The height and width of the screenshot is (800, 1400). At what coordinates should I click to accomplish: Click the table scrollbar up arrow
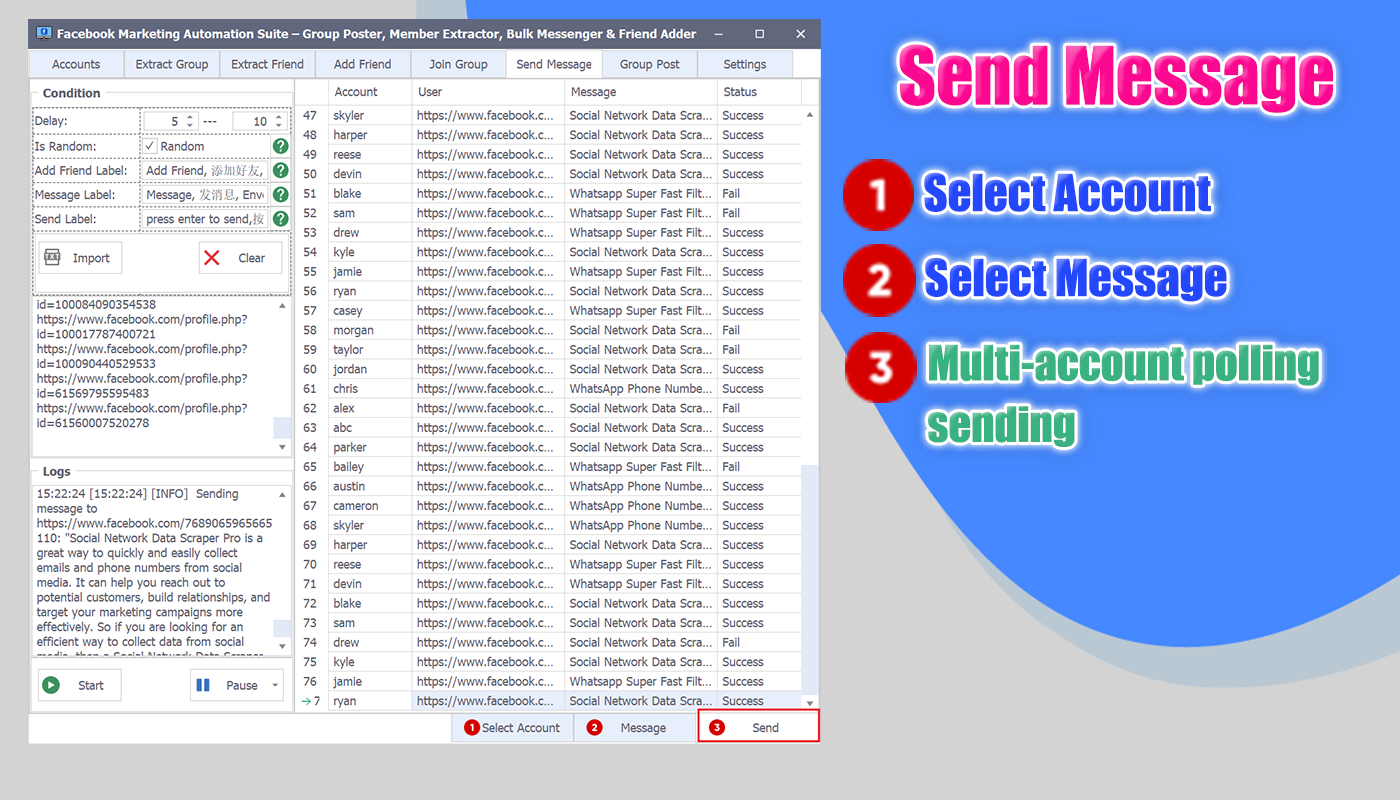(810, 113)
